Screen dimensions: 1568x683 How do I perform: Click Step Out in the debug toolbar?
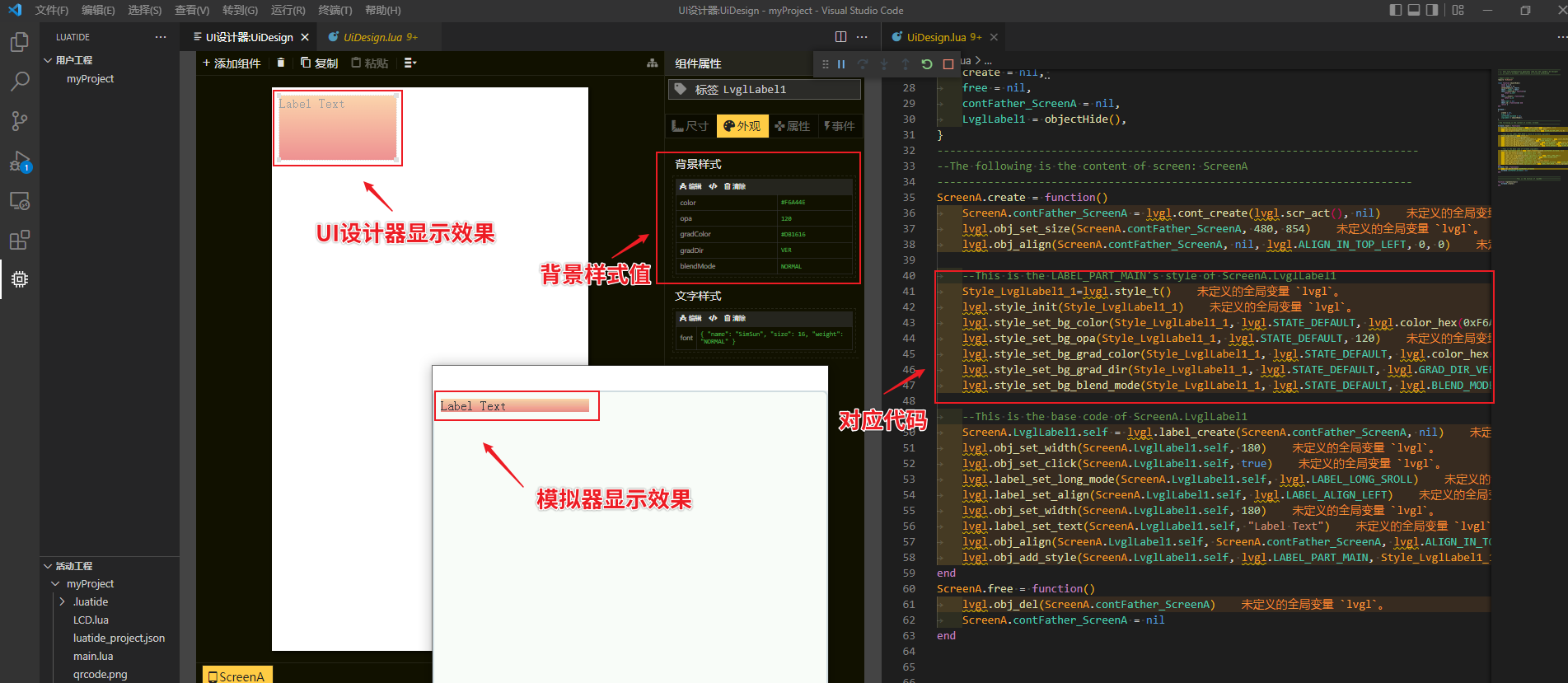[906, 63]
